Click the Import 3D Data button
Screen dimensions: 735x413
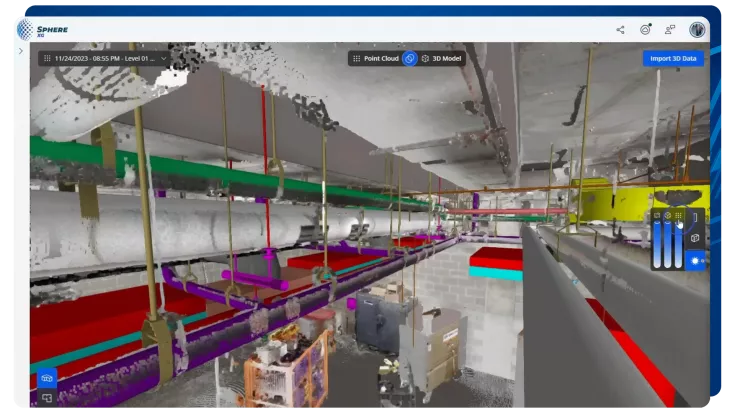point(673,59)
